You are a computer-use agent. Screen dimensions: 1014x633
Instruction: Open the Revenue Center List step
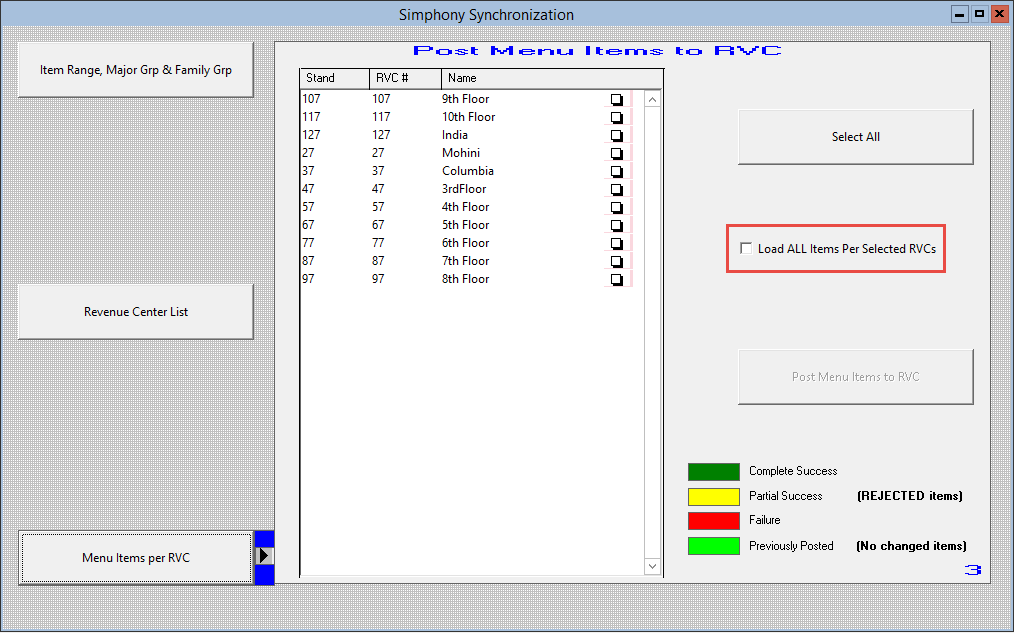click(136, 312)
